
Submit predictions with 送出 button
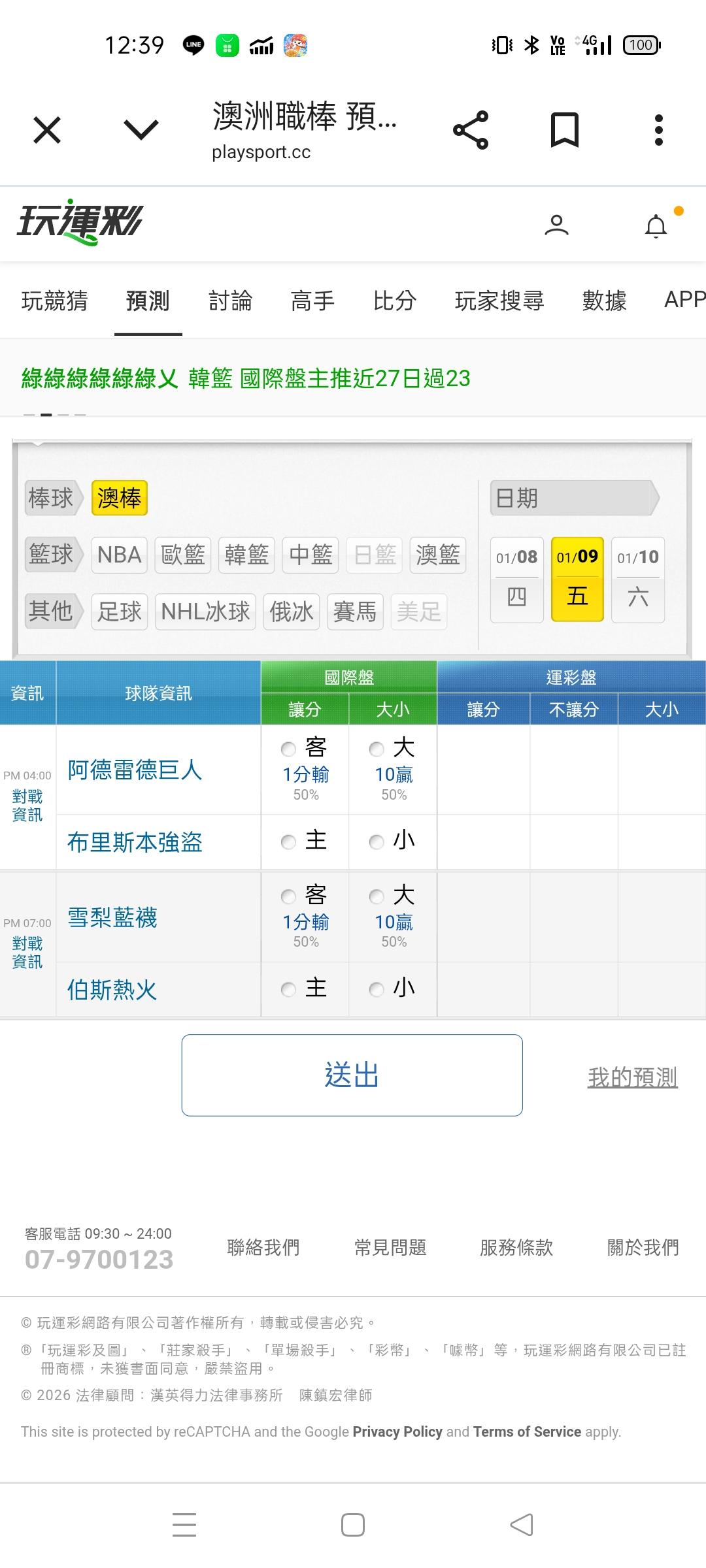point(352,1075)
